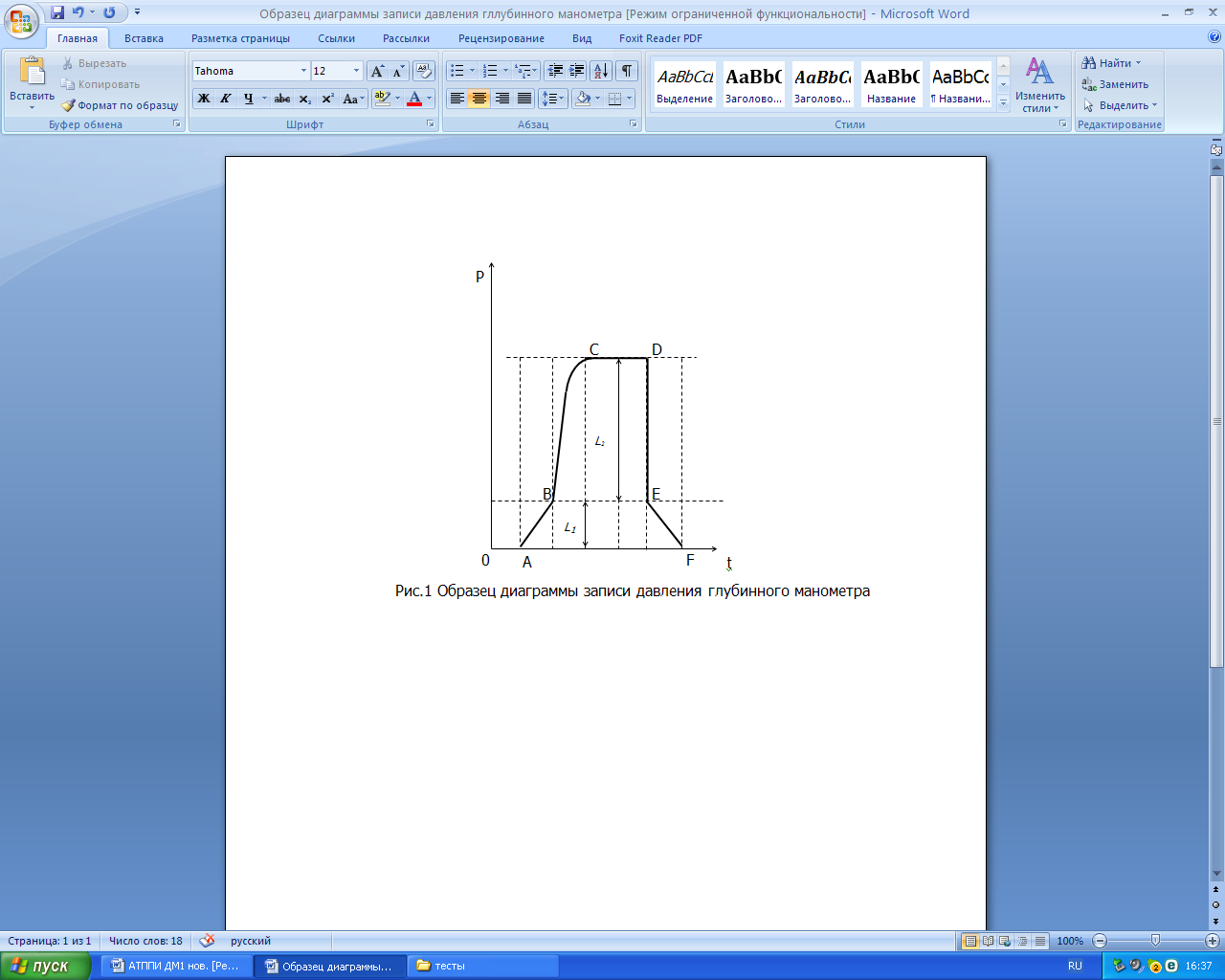The image size is (1225, 980).
Task: Apply superscript formatting
Action: coord(327,98)
